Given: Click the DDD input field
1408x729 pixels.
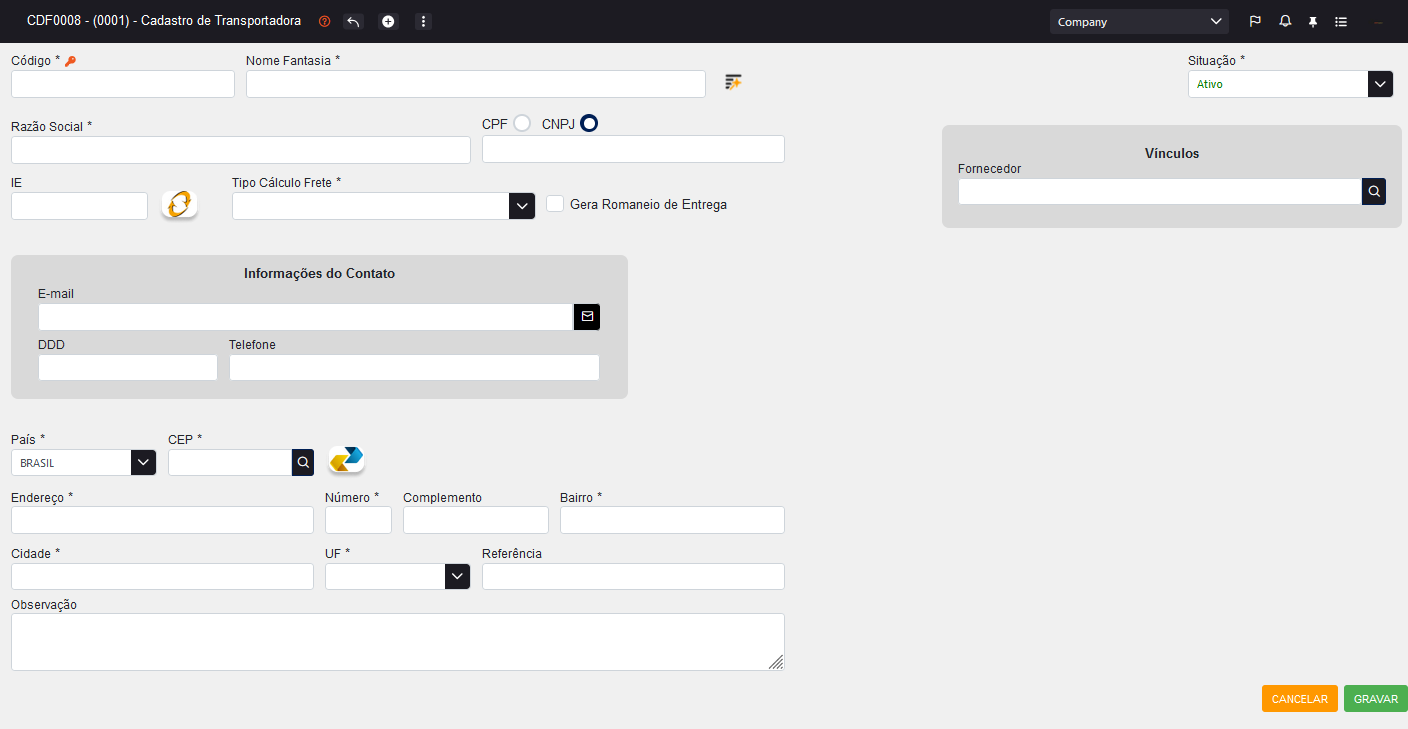Looking at the screenshot, I should coord(128,367).
